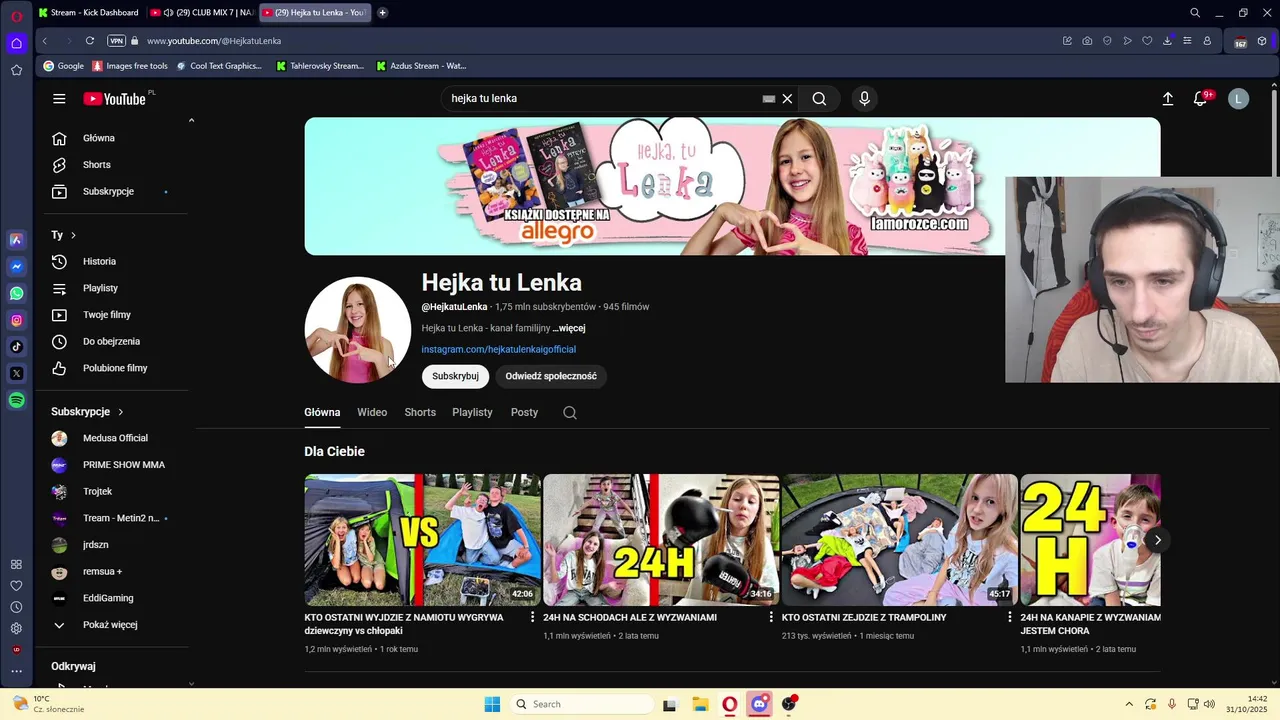Click the magnifier search button
Viewport: 1280px width, 720px height.
(819, 98)
